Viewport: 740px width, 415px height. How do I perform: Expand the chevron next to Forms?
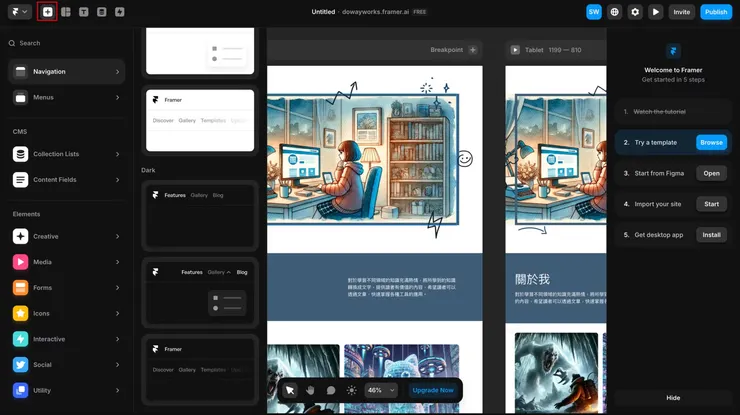coord(118,288)
